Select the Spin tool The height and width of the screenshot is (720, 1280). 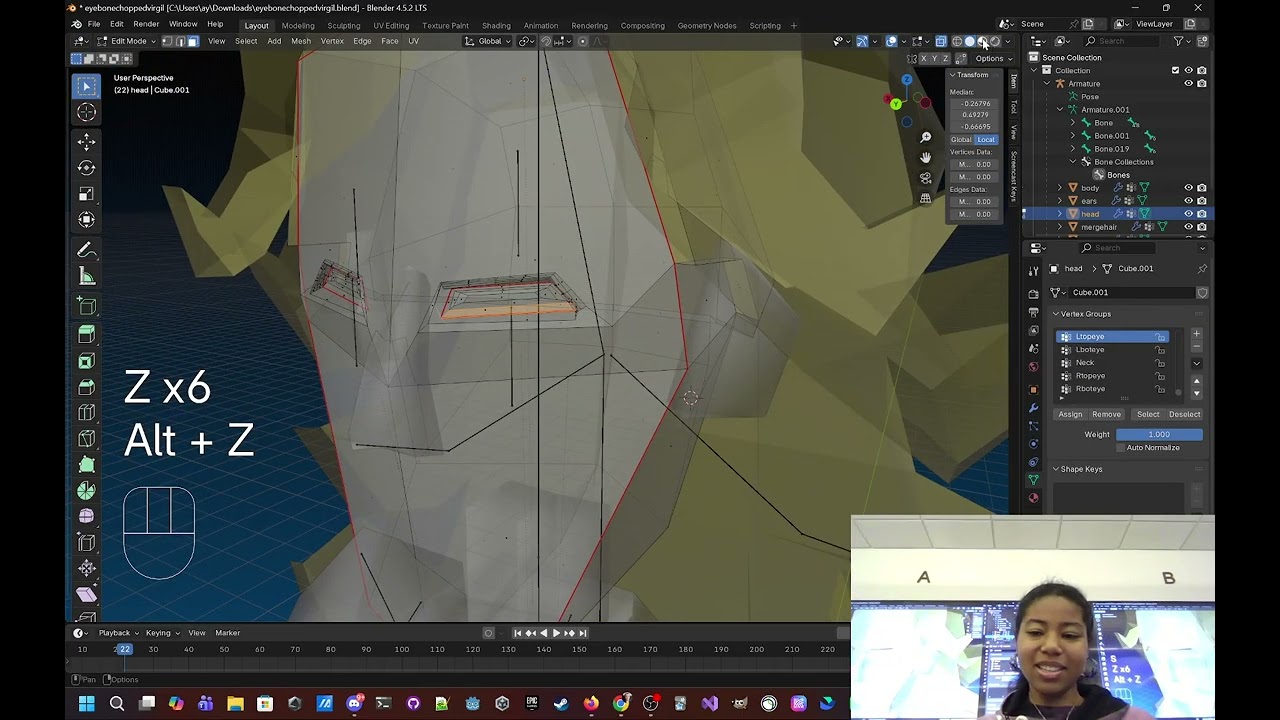87,491
